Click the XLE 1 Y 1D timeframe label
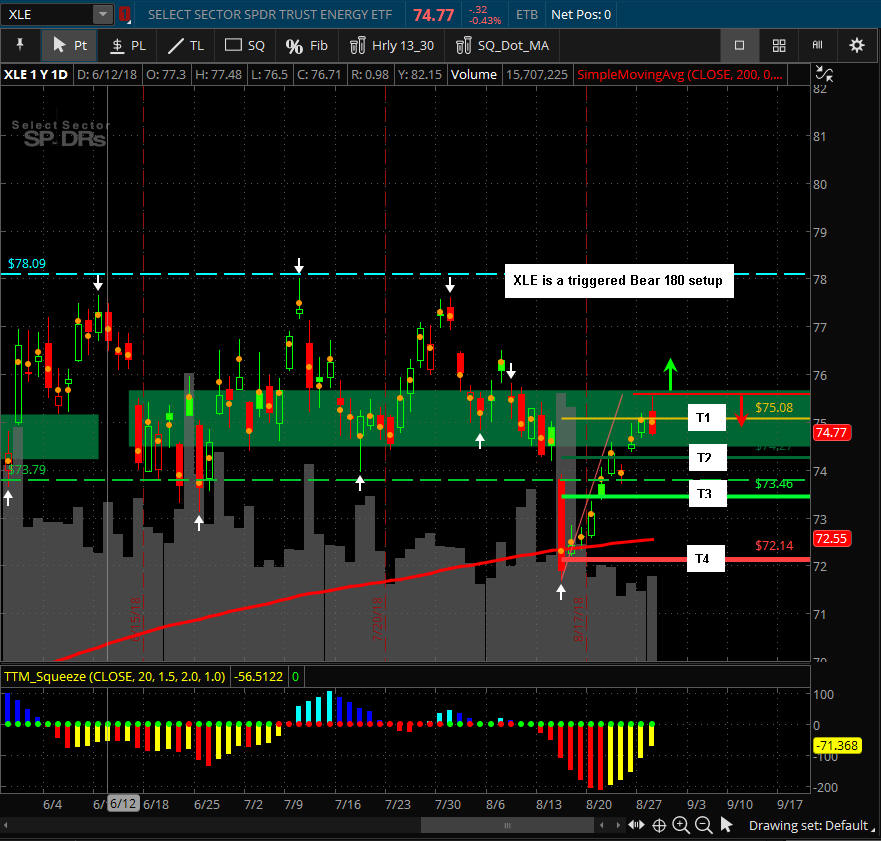This screenshot has width=881, height=841. (36, 74)
